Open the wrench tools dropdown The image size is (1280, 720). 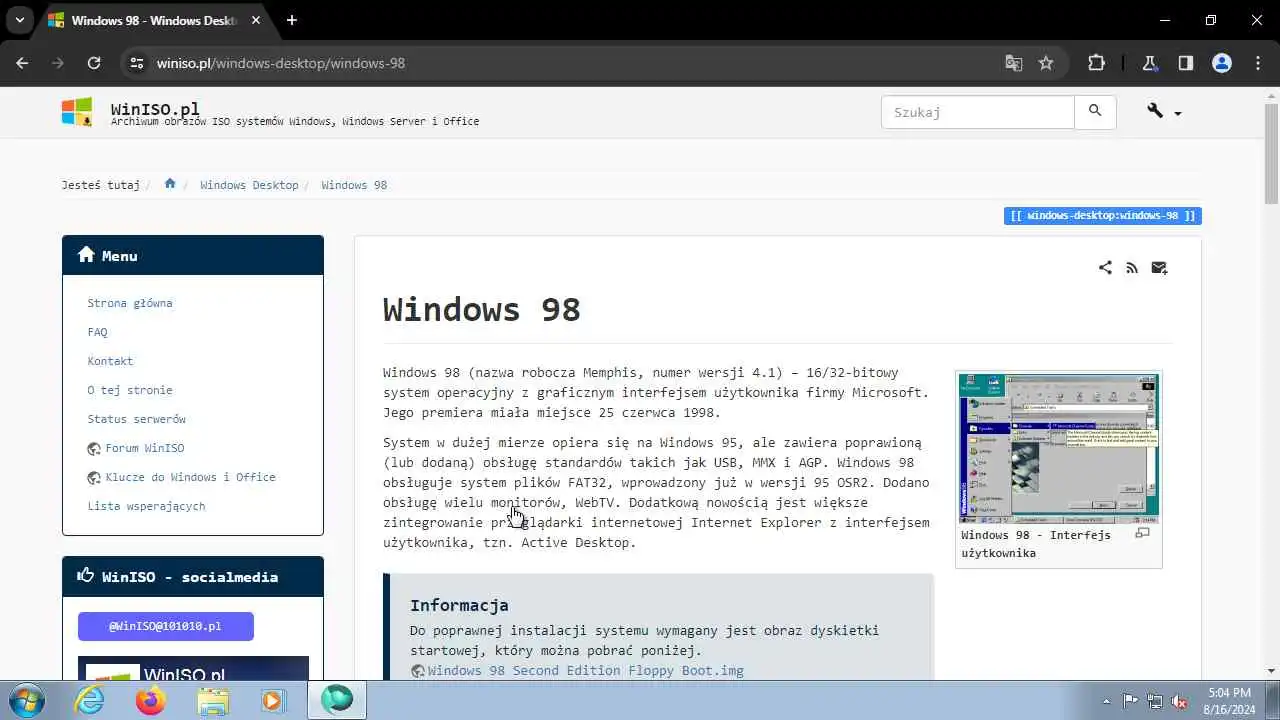1164,112
